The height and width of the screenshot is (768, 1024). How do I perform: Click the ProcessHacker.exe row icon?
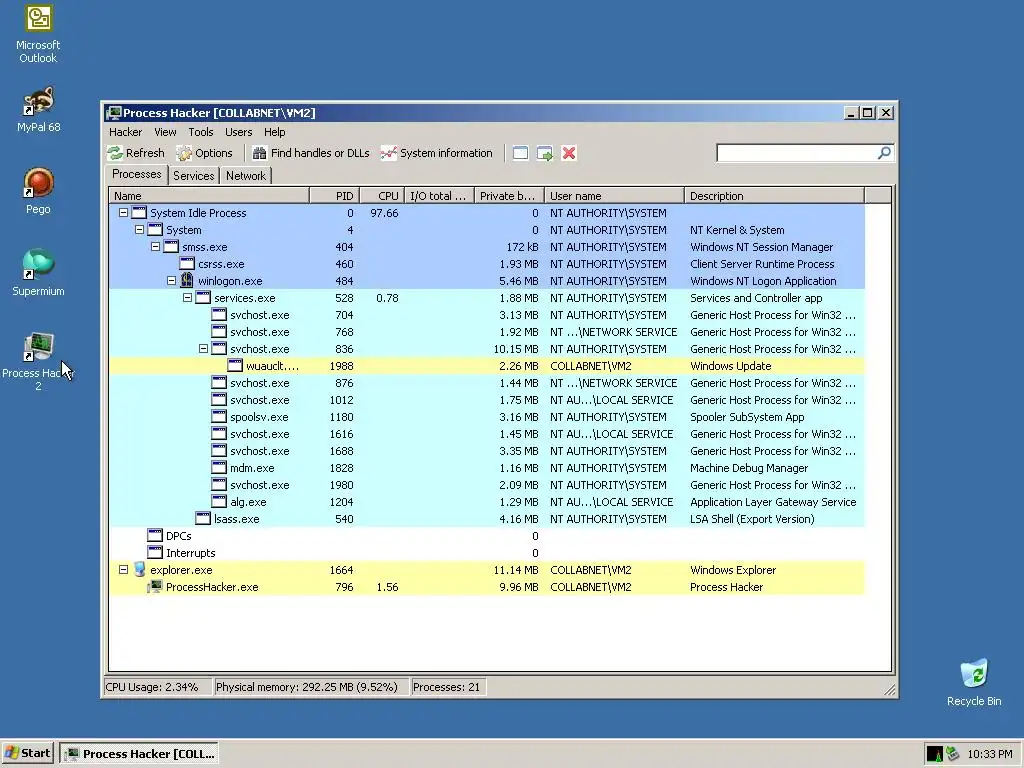point(155,586)
